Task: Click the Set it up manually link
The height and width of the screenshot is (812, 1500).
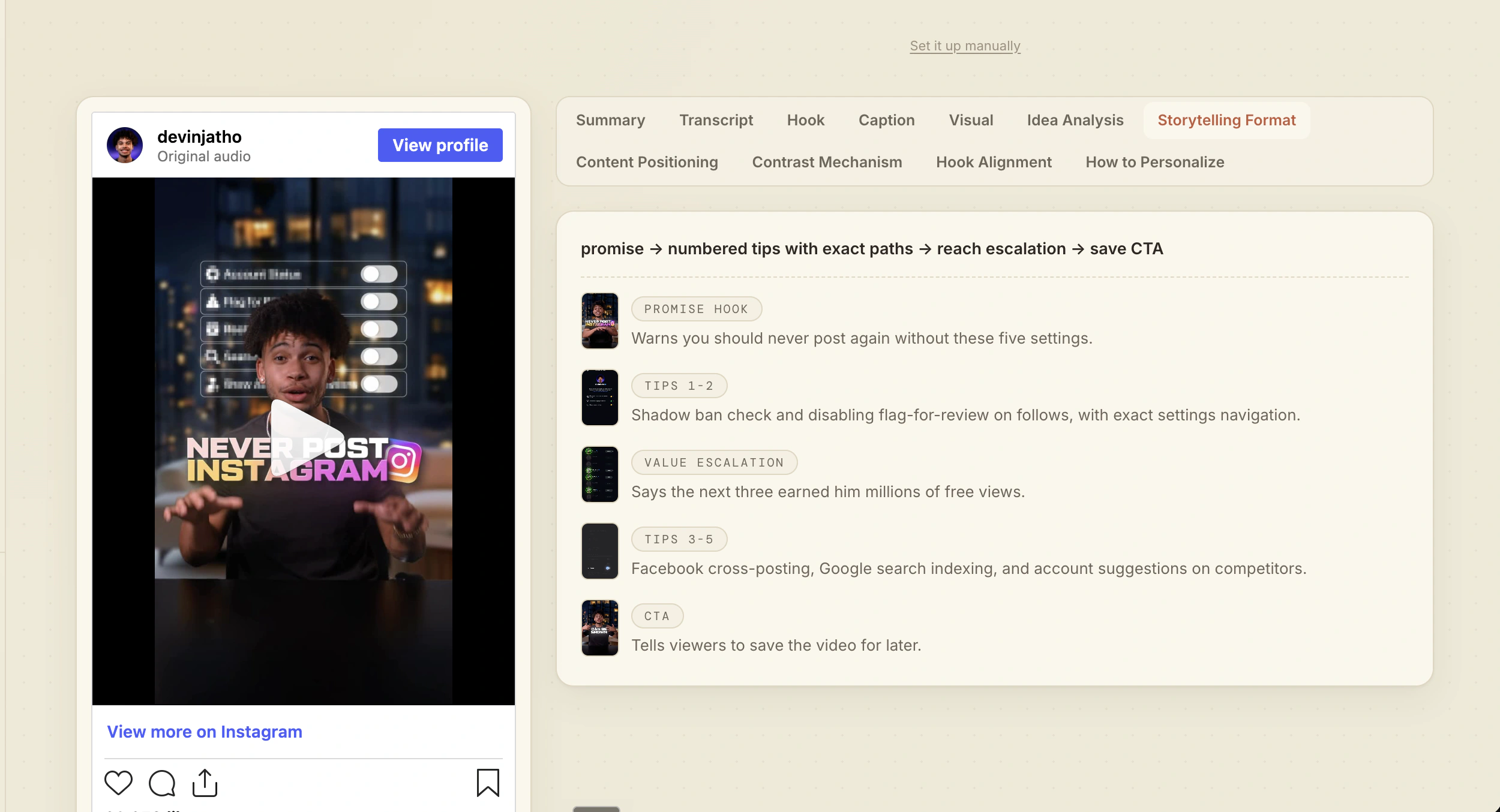Action: [965, 46]
